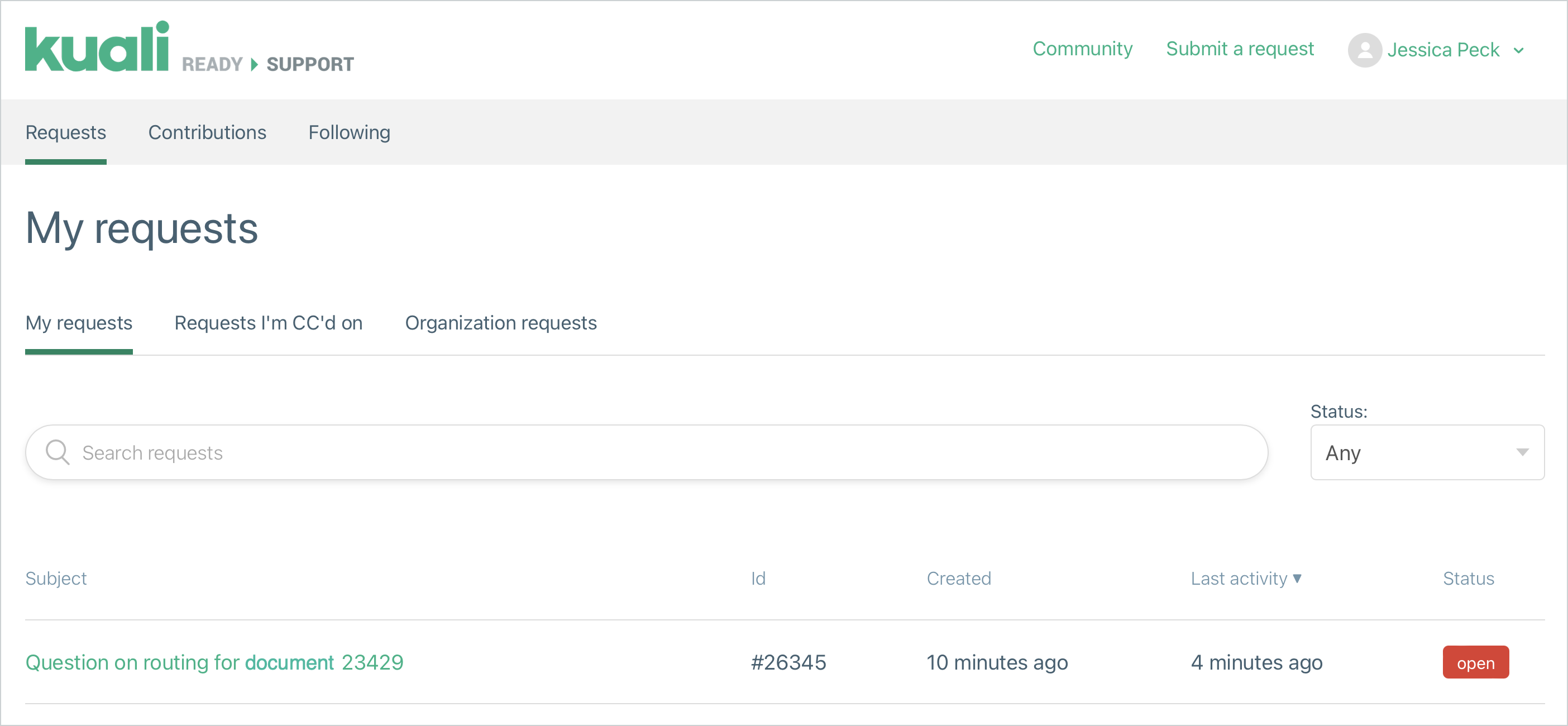Click the red open status badge
Viewport: 1568px width, 726px height.
coord(1475,662)
